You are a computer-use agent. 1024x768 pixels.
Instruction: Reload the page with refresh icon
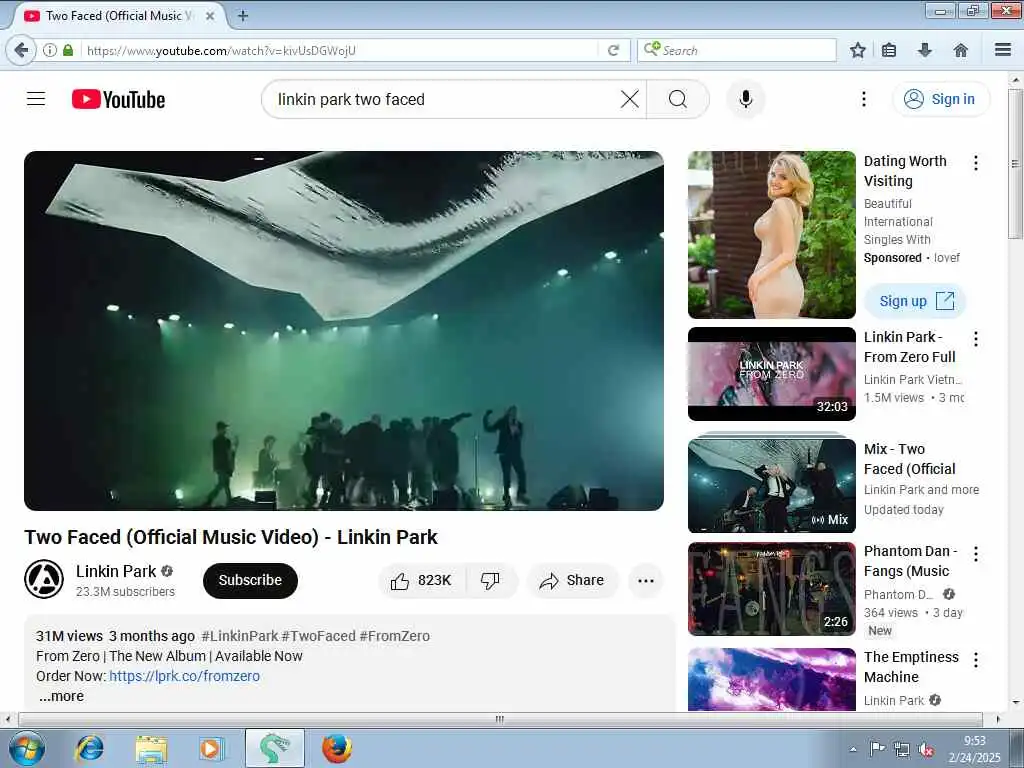point(613,50)
